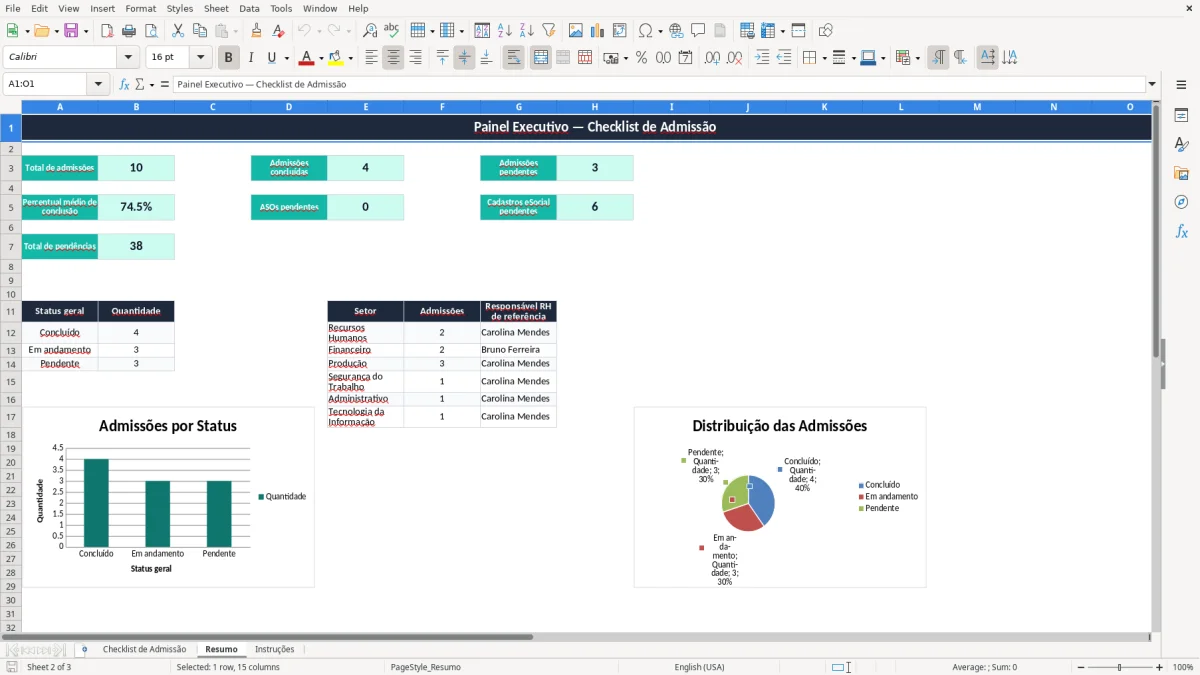Click the formula input line
This screenshot has height=675, width=1200.
tap(659, 85)
